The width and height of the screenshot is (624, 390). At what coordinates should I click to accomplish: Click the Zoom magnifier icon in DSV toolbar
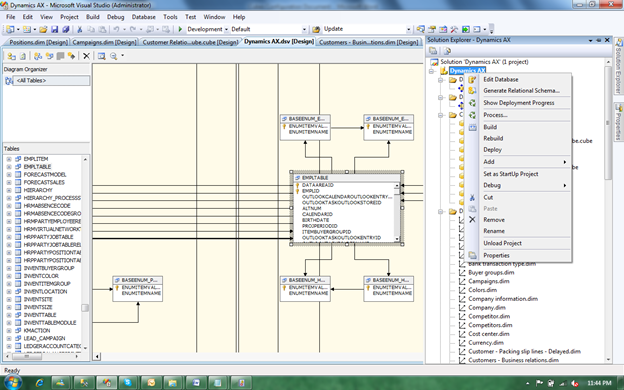114,56
